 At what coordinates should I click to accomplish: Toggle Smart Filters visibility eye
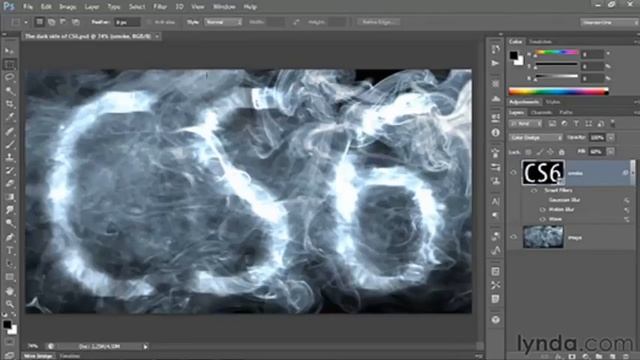pos(534,191)
